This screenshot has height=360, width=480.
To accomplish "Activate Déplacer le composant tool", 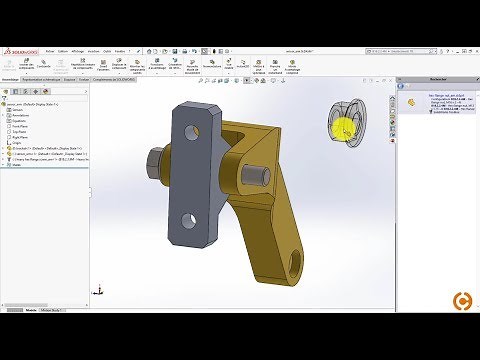I will 119,64.
